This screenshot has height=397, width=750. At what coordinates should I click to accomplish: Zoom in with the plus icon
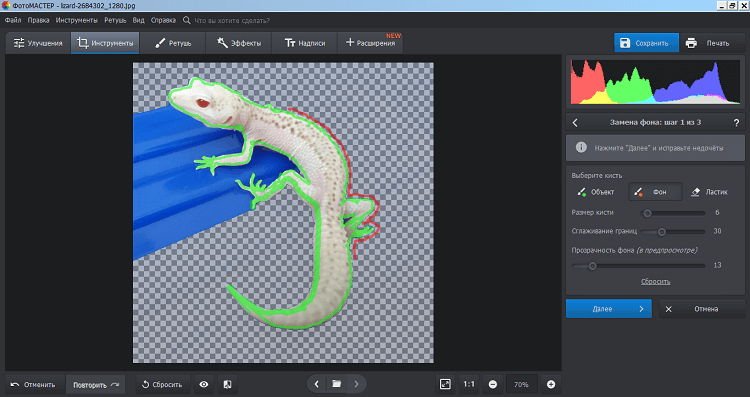click(551, 384)
